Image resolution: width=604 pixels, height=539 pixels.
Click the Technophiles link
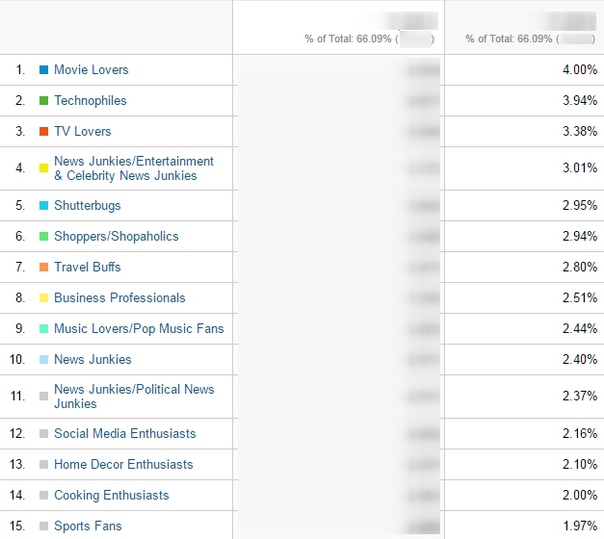(90, 101)
